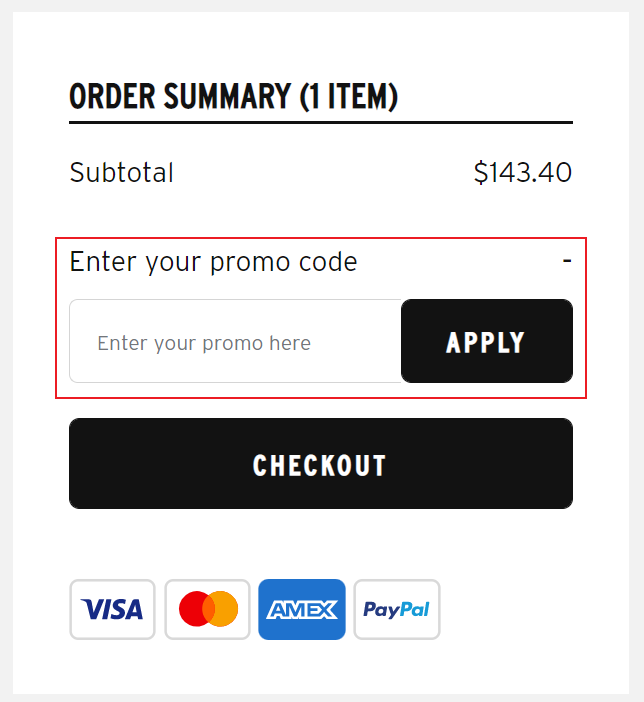Collapse promo code section via minus icon
Viewport: 644px width, 702px height.
click(x=567, y=261)
